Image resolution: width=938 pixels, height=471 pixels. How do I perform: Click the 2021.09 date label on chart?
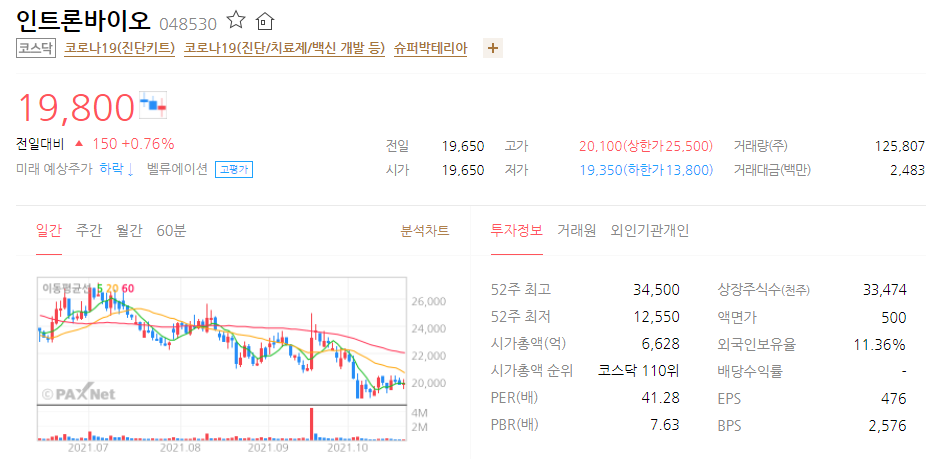(268, 448)
